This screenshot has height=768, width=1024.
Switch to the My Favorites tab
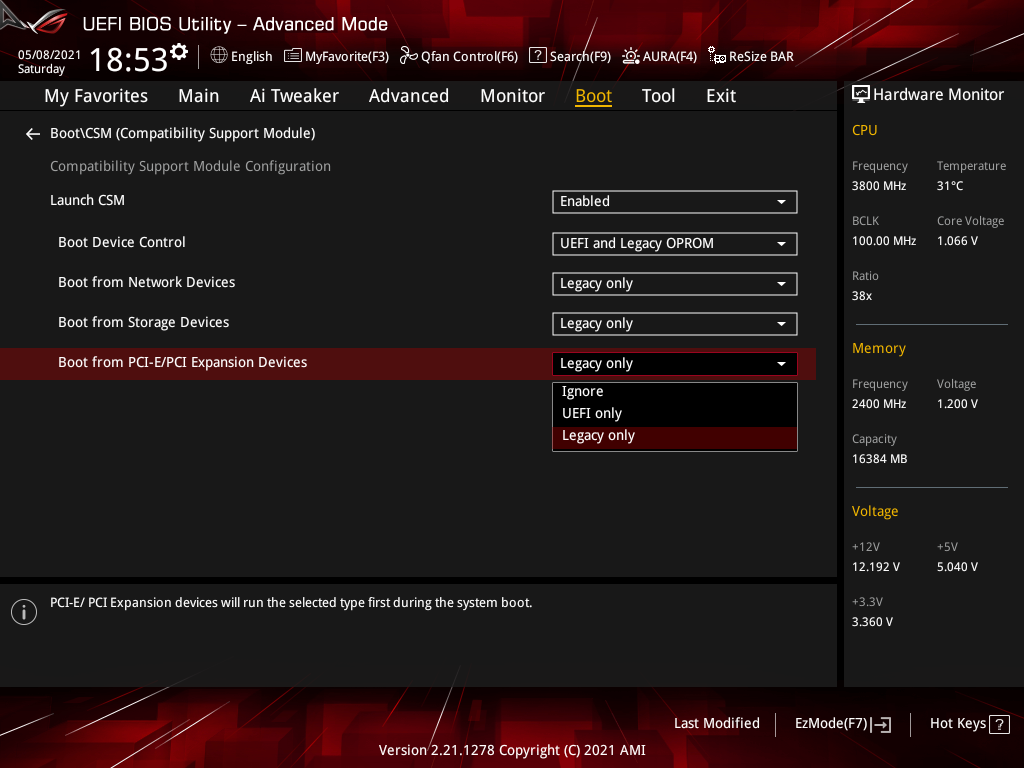[96, 96]
